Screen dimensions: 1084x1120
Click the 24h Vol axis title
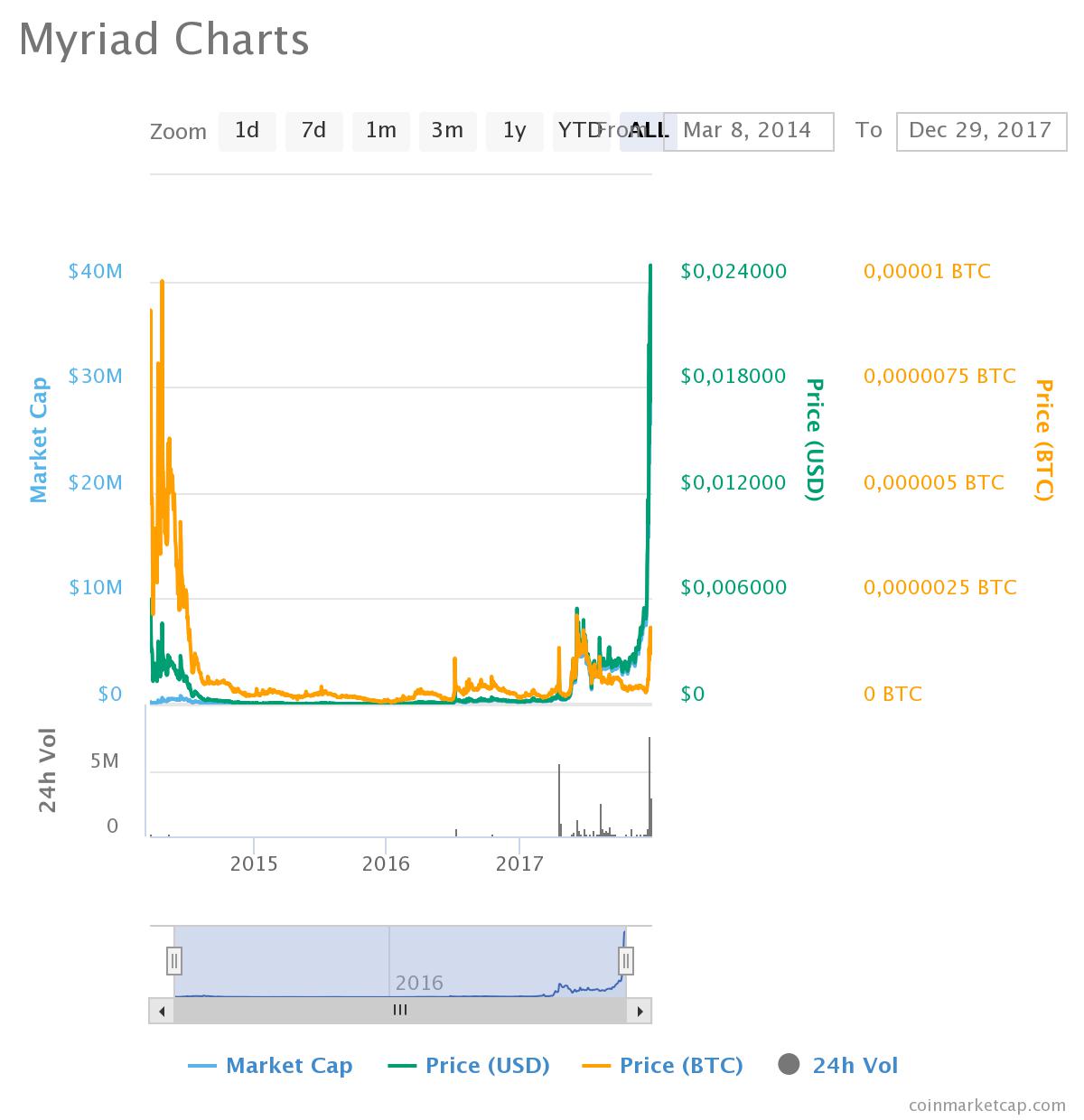point(47,770)
